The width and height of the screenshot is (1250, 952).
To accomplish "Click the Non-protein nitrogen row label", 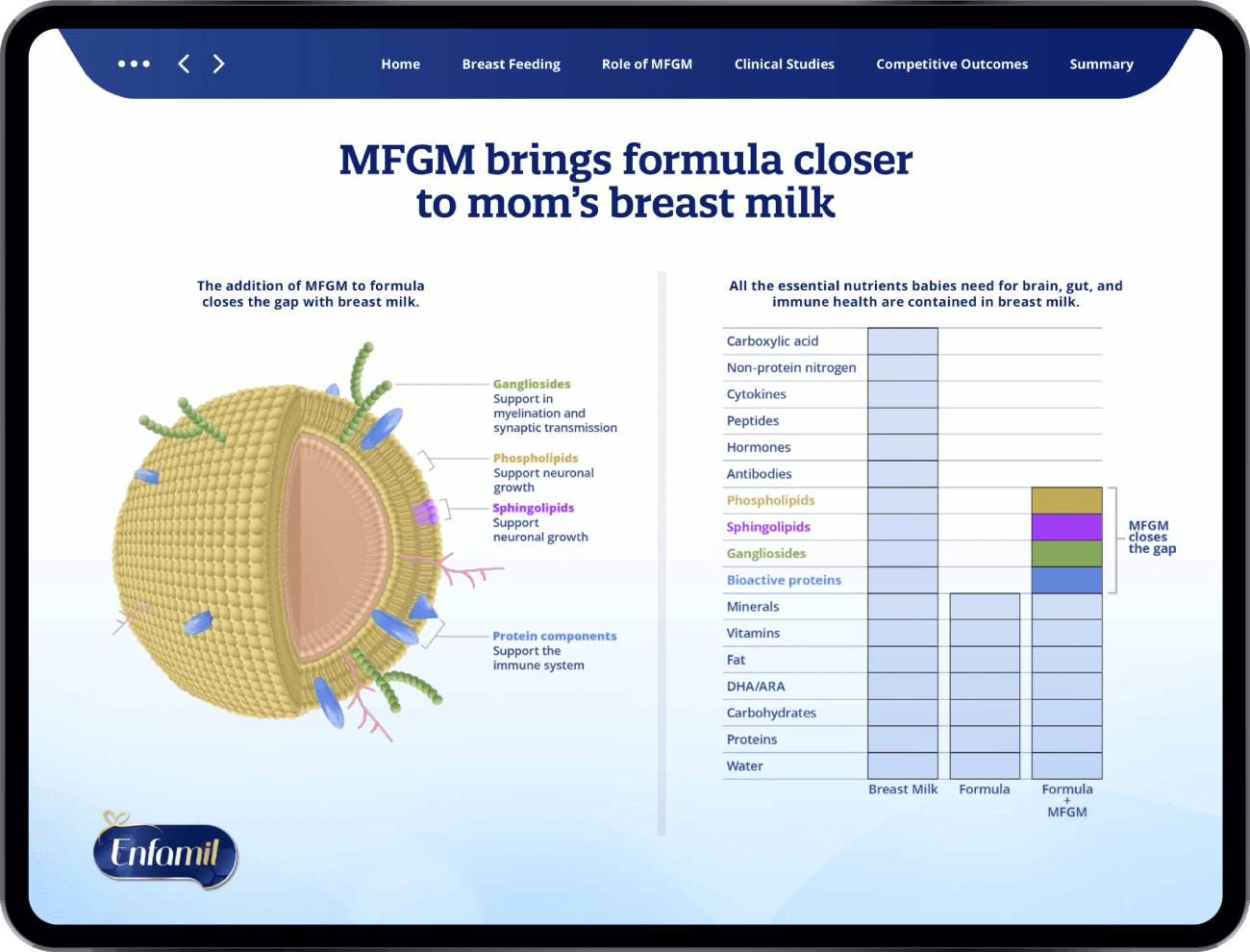I will [x=791, y=367].
